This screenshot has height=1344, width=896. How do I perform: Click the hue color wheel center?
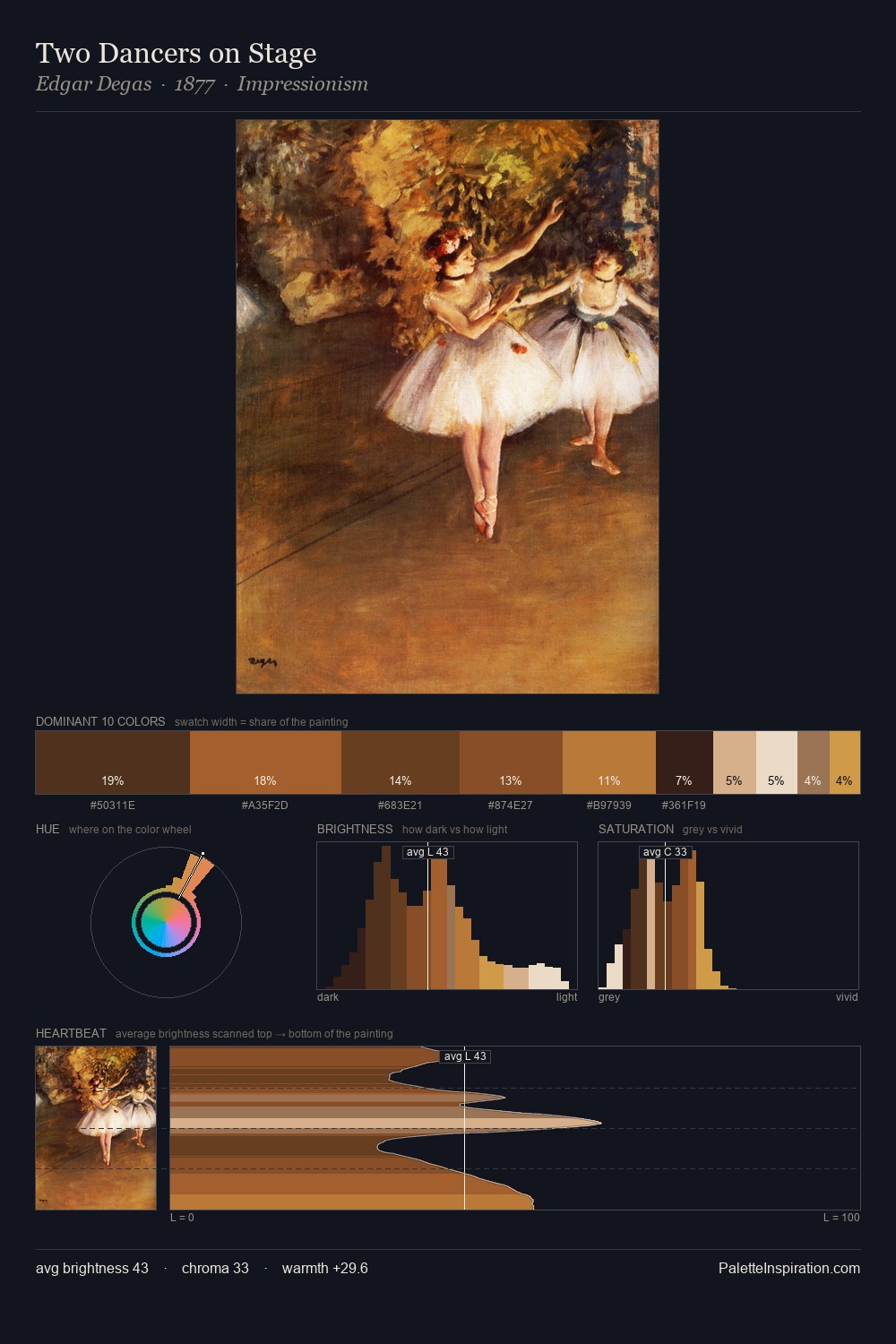(x=166, y=922)
